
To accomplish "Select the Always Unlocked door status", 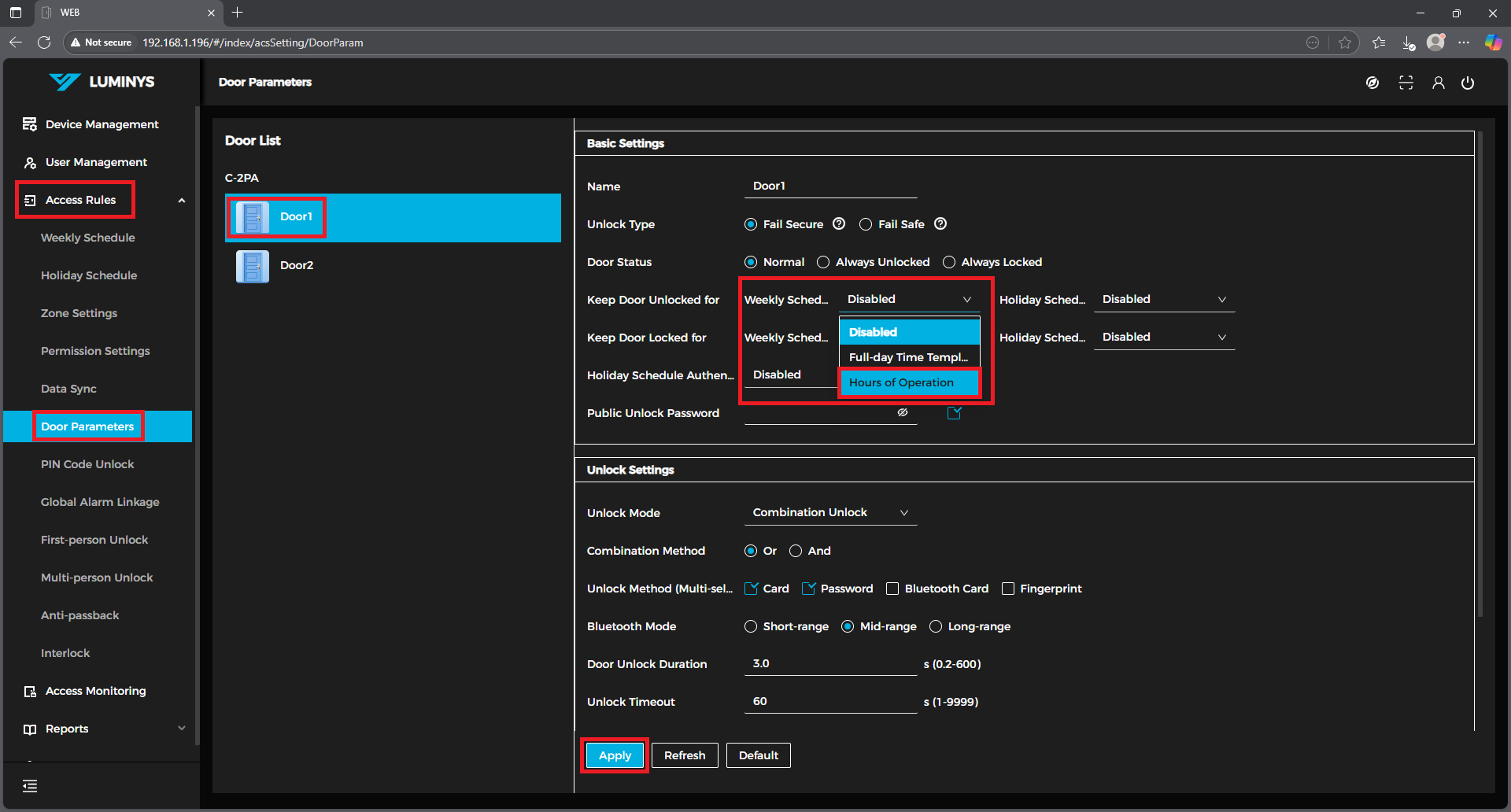I will coord(823,262).
